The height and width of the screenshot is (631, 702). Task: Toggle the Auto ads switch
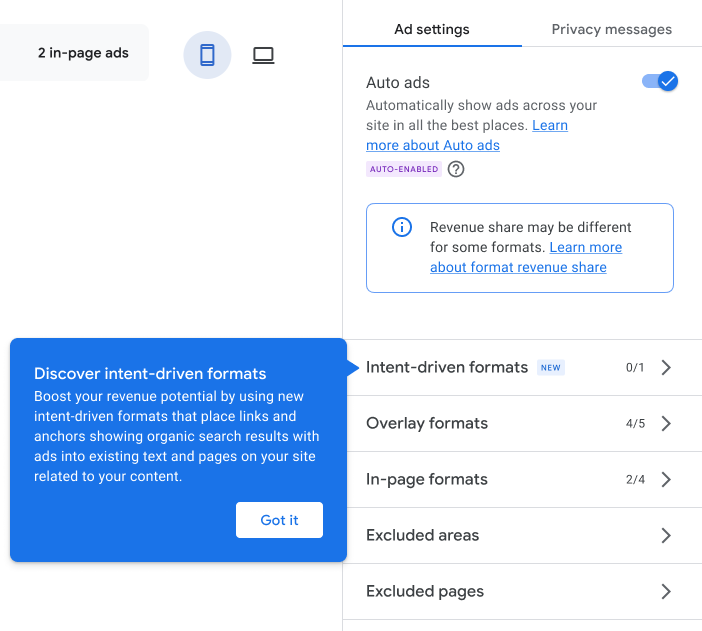(661, 82)
